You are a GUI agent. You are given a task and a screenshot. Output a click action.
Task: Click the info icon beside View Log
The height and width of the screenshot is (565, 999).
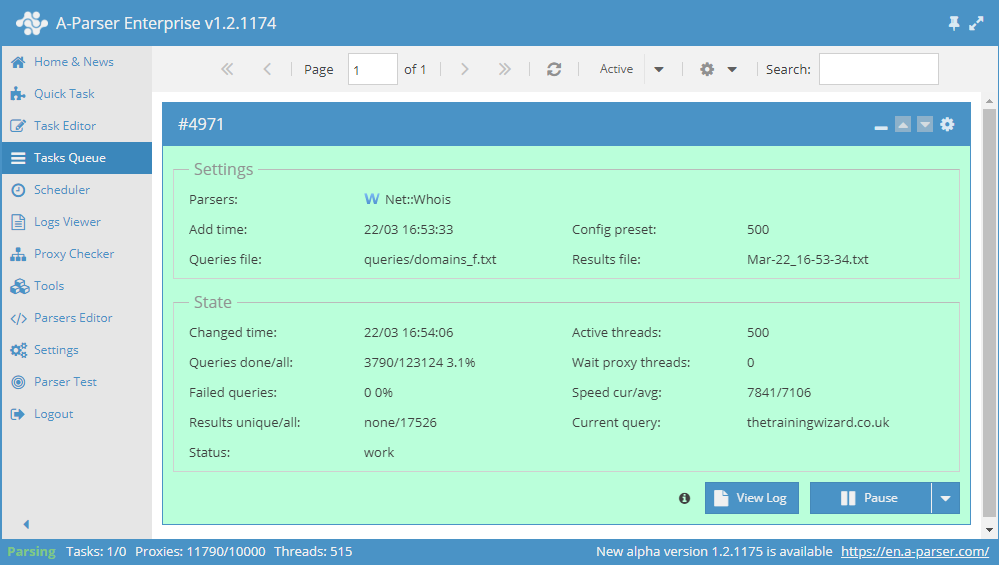coord(685,498)
